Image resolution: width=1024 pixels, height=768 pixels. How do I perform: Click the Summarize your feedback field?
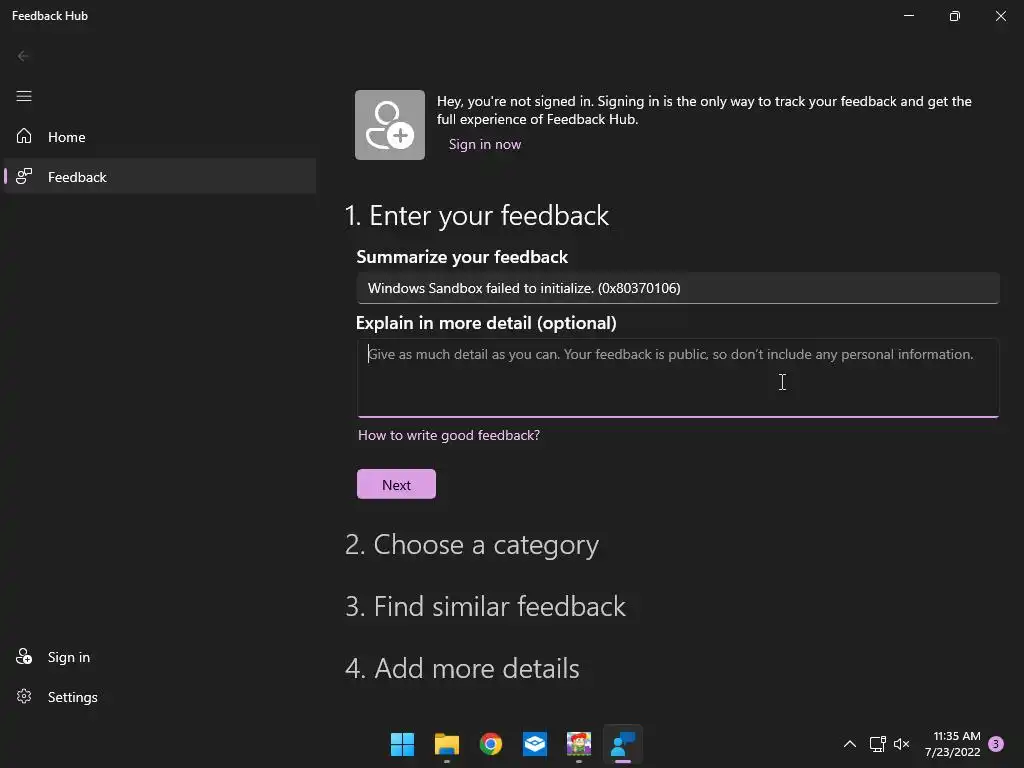[x=678, y=288]
